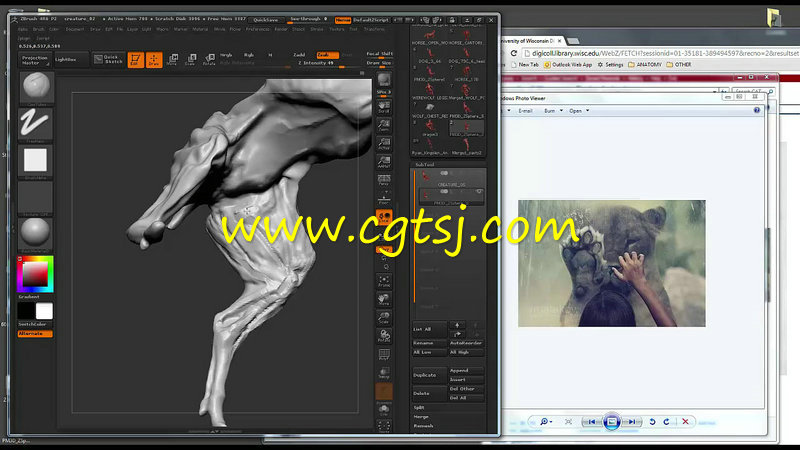This screenshot has height=450, width=800.
Task: Open the white alpha thumbnail picker
Action: coord(35,160)
